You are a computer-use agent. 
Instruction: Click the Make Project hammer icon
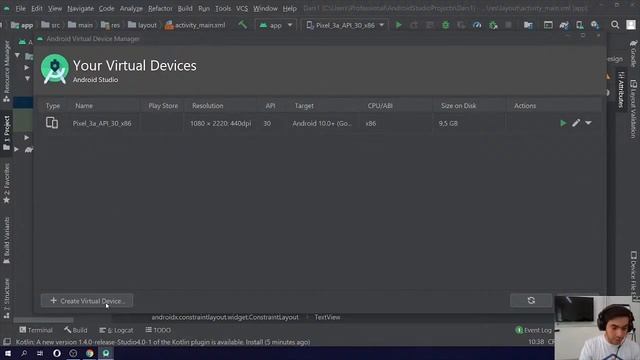click(x=242, y=25)
